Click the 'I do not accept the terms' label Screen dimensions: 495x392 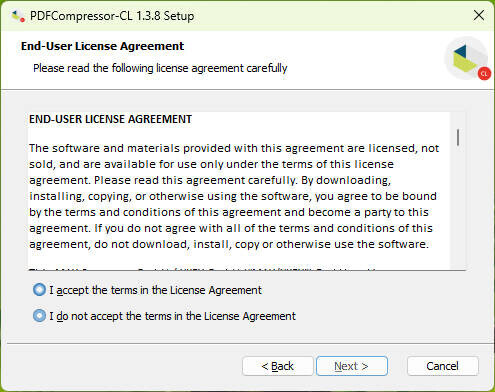click(172, 316)
